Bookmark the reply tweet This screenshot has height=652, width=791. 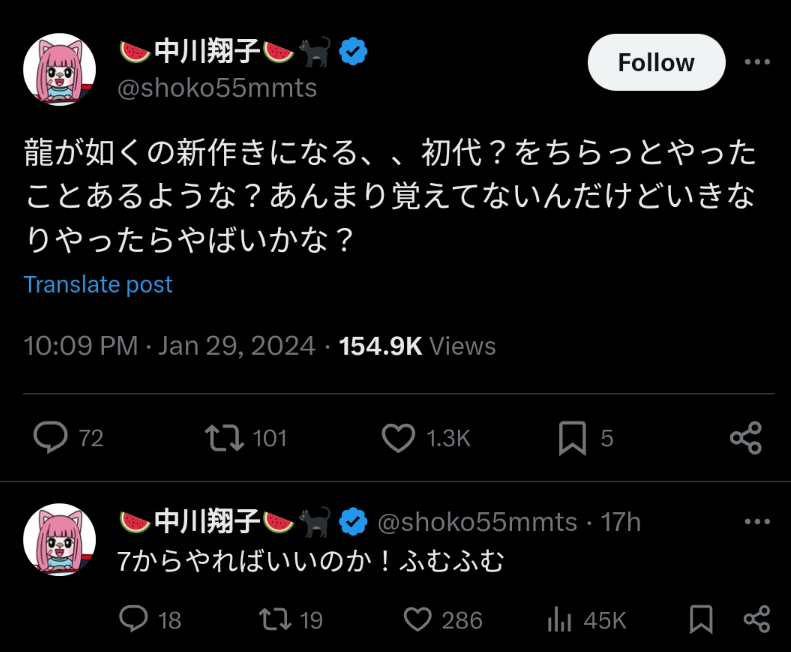tap(701, 620)
